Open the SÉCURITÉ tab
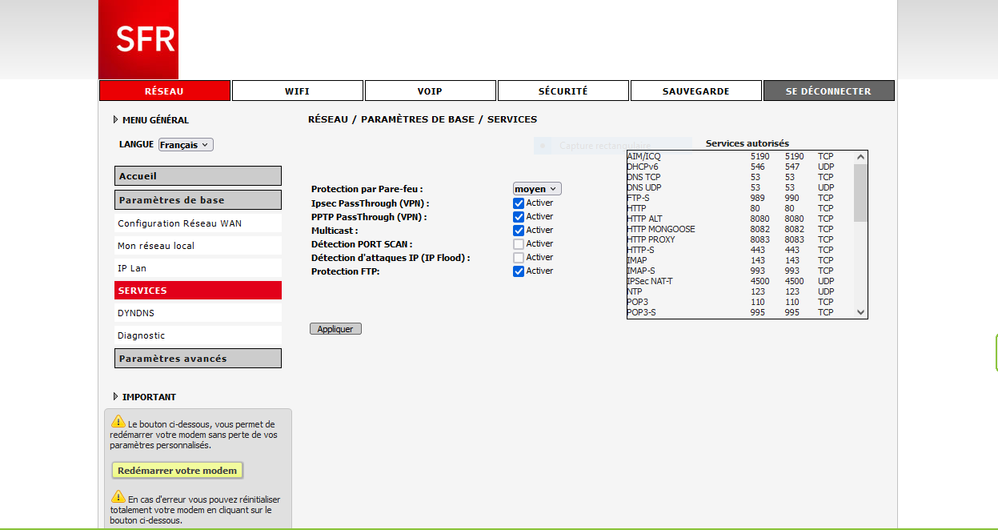This screenshot has width=998, height=530. click(563, 91)
